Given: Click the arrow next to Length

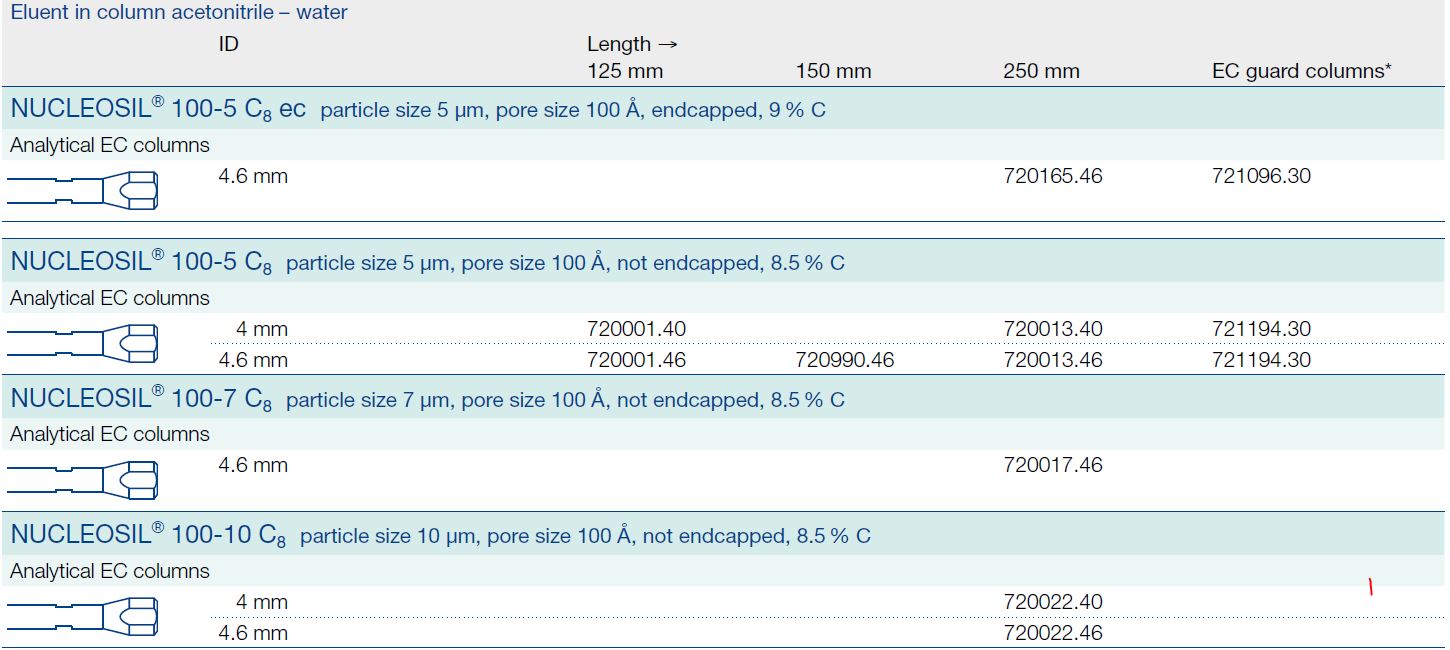Looking at the screenshot, I should click(x=669, y=45).
